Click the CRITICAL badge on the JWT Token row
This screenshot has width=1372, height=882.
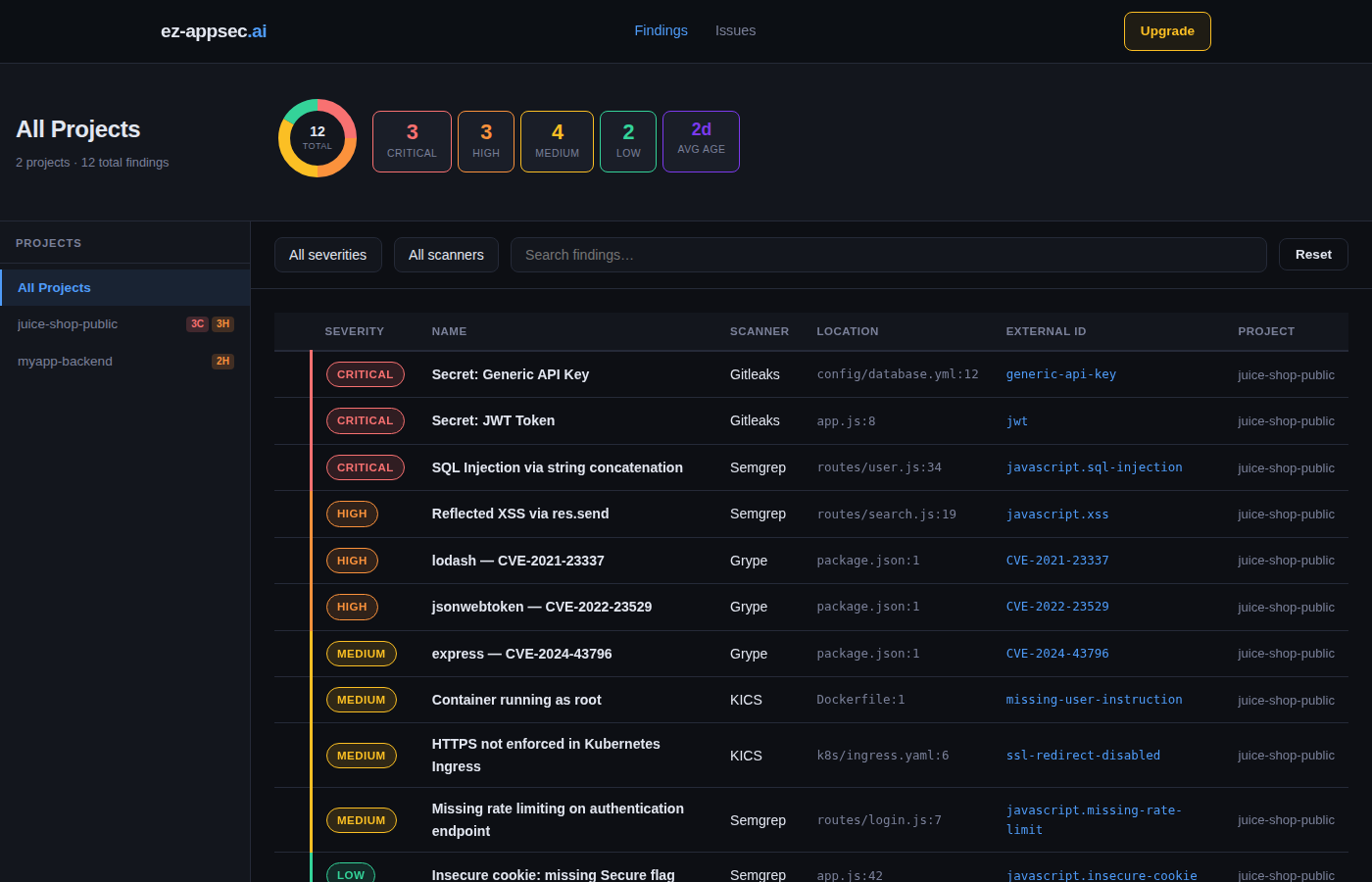365,420
